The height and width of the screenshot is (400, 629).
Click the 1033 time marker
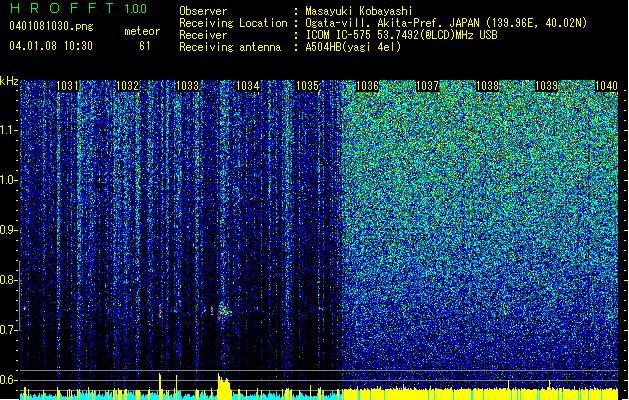(x=187, y=86)
